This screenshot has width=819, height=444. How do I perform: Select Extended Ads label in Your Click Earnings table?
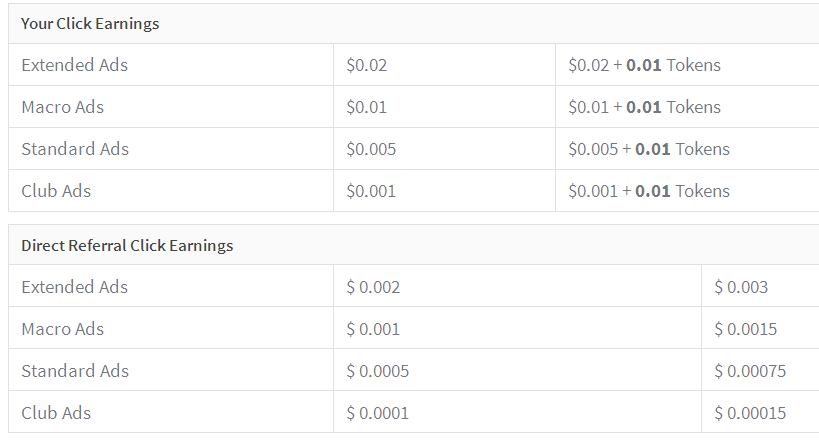(75, 66)
